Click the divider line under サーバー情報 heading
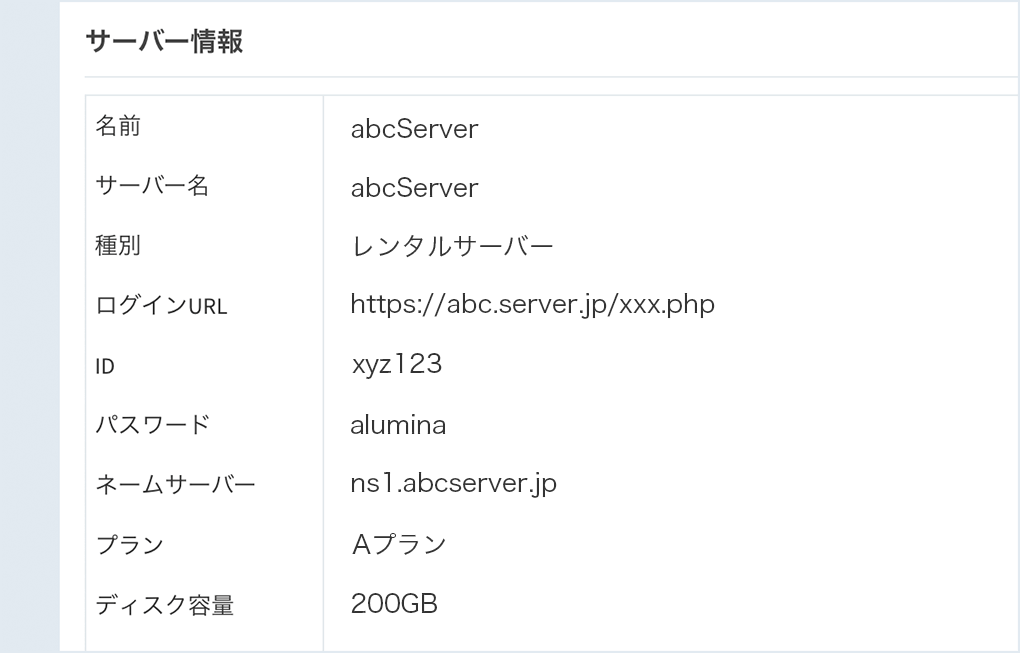1020x653 pixels. coord(552,77)
